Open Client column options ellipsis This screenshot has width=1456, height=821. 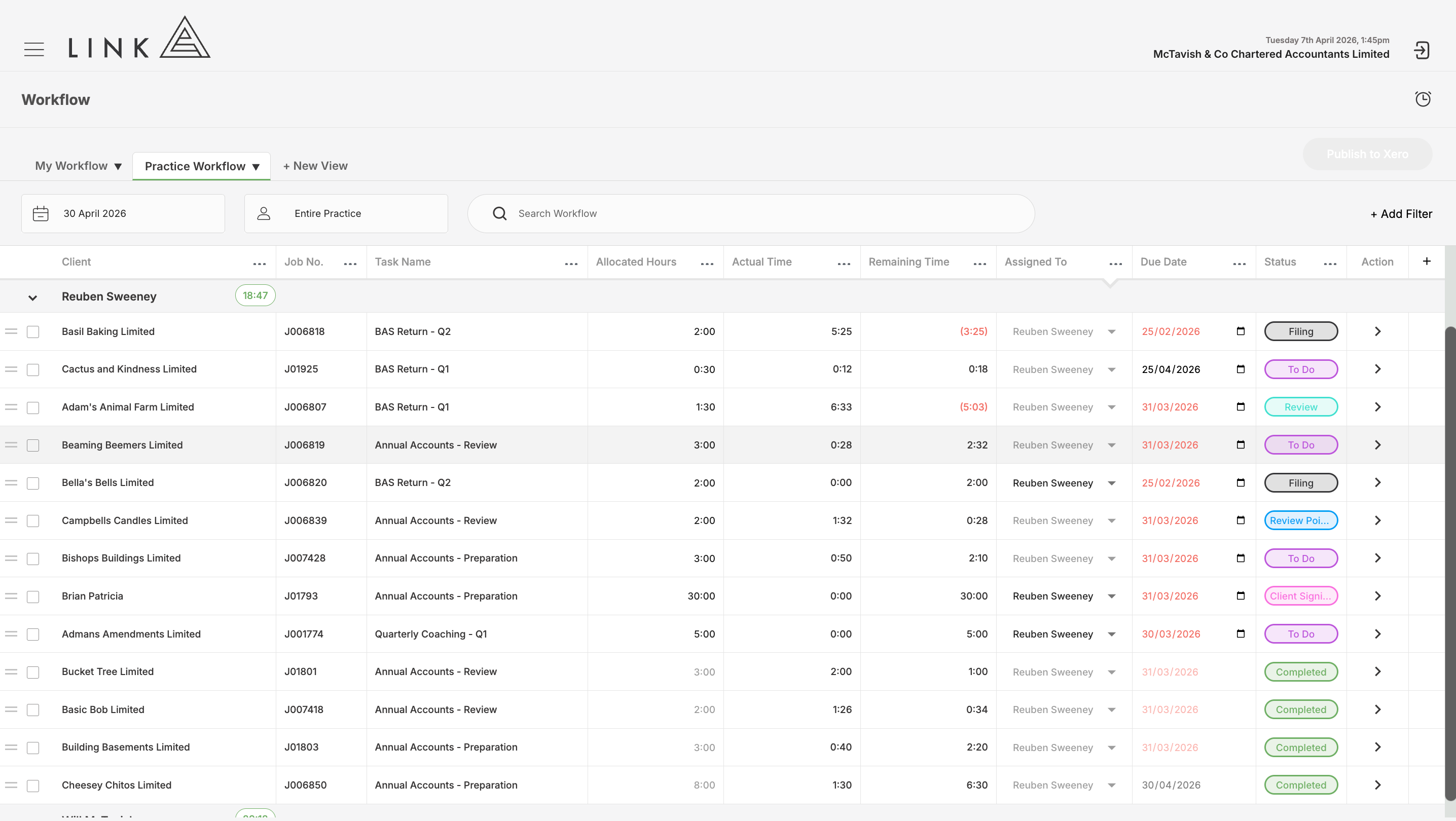pos(260,264)
